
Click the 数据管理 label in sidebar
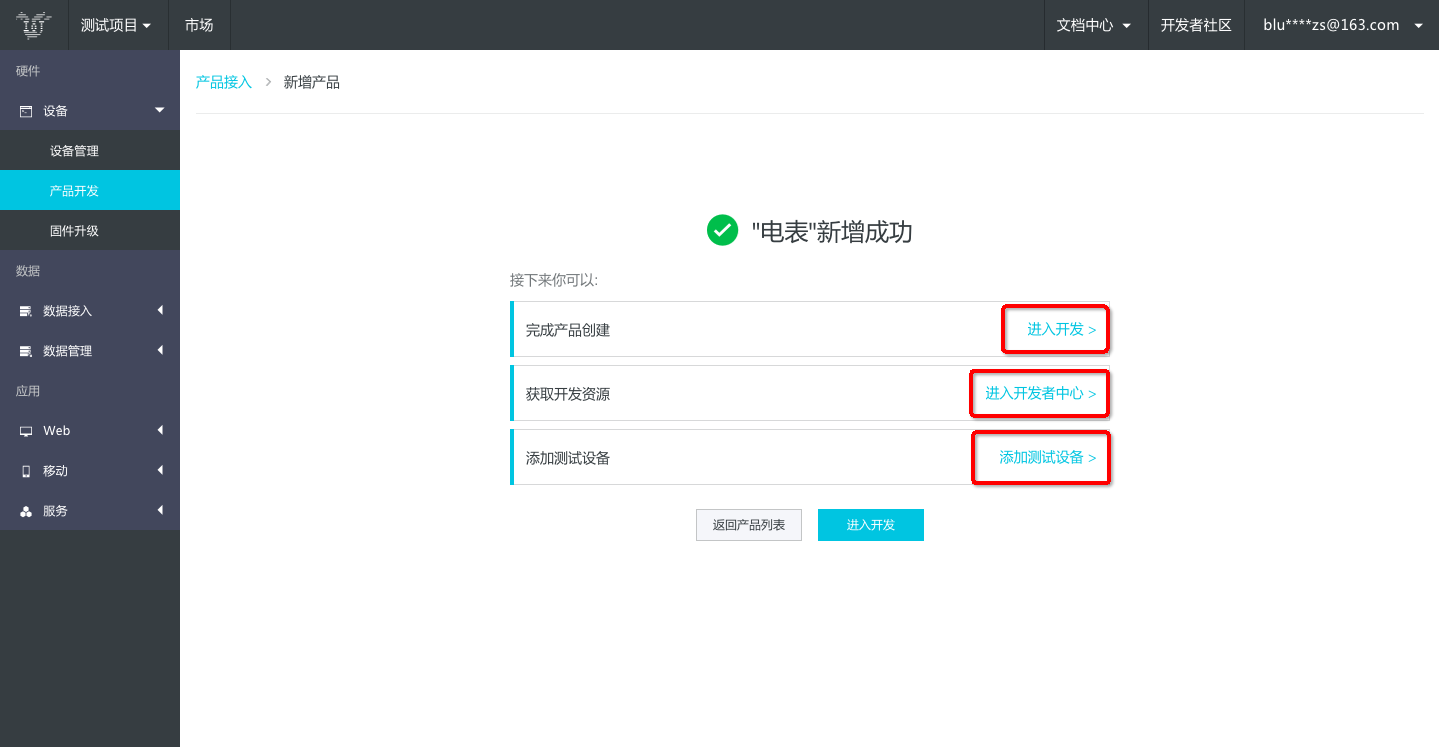tap(67, 351)
